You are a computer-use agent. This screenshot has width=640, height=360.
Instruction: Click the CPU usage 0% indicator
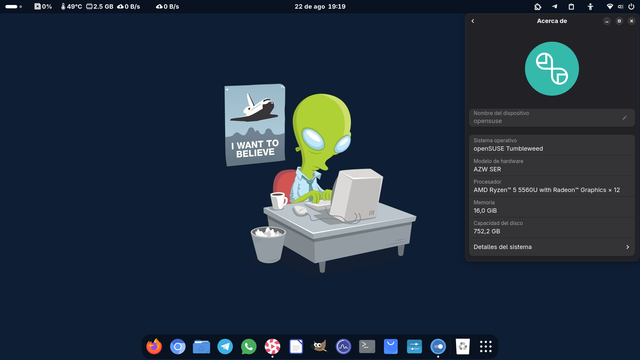click(43, 7)
